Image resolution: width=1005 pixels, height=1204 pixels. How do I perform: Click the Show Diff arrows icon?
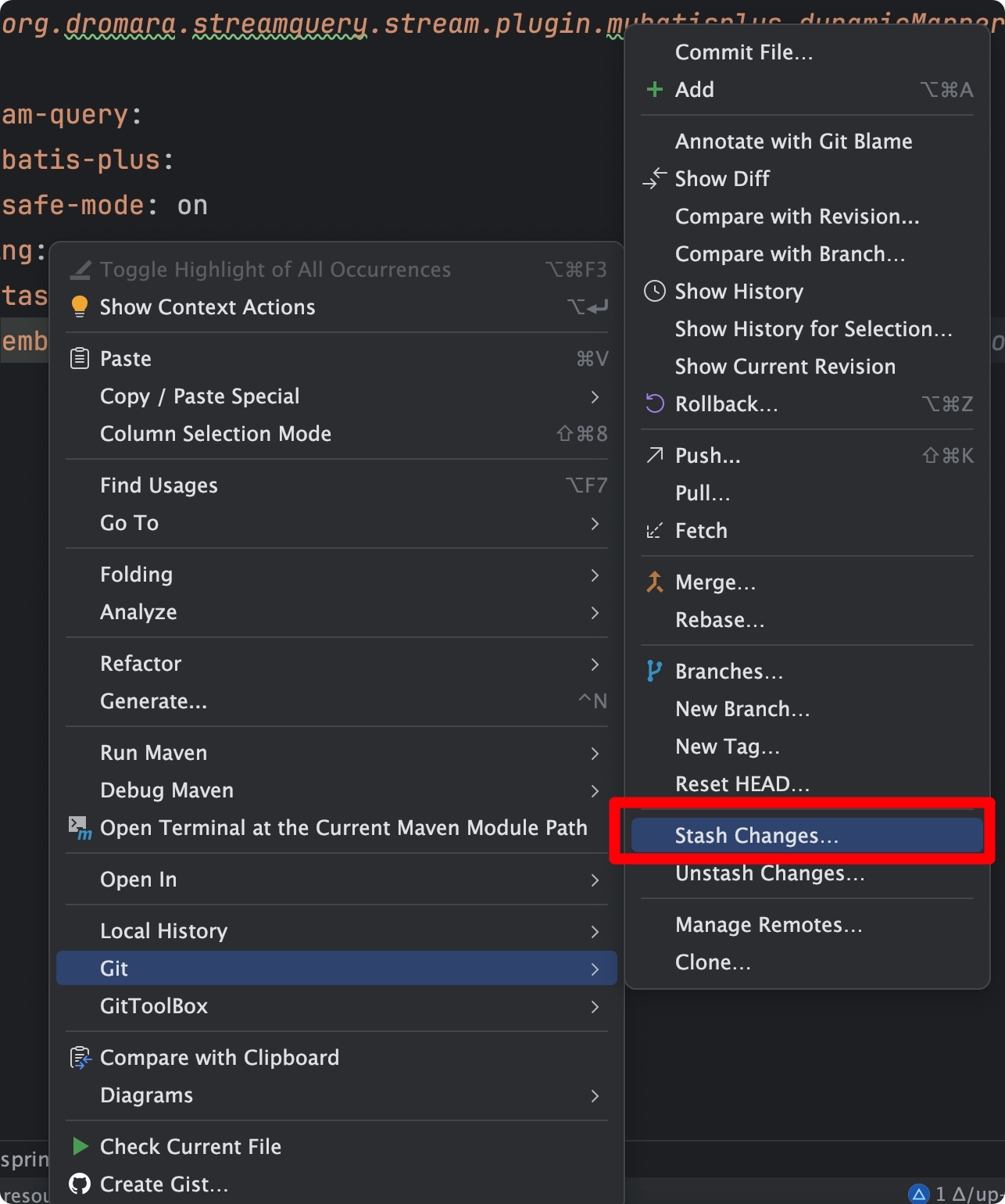tap(655, 179)
